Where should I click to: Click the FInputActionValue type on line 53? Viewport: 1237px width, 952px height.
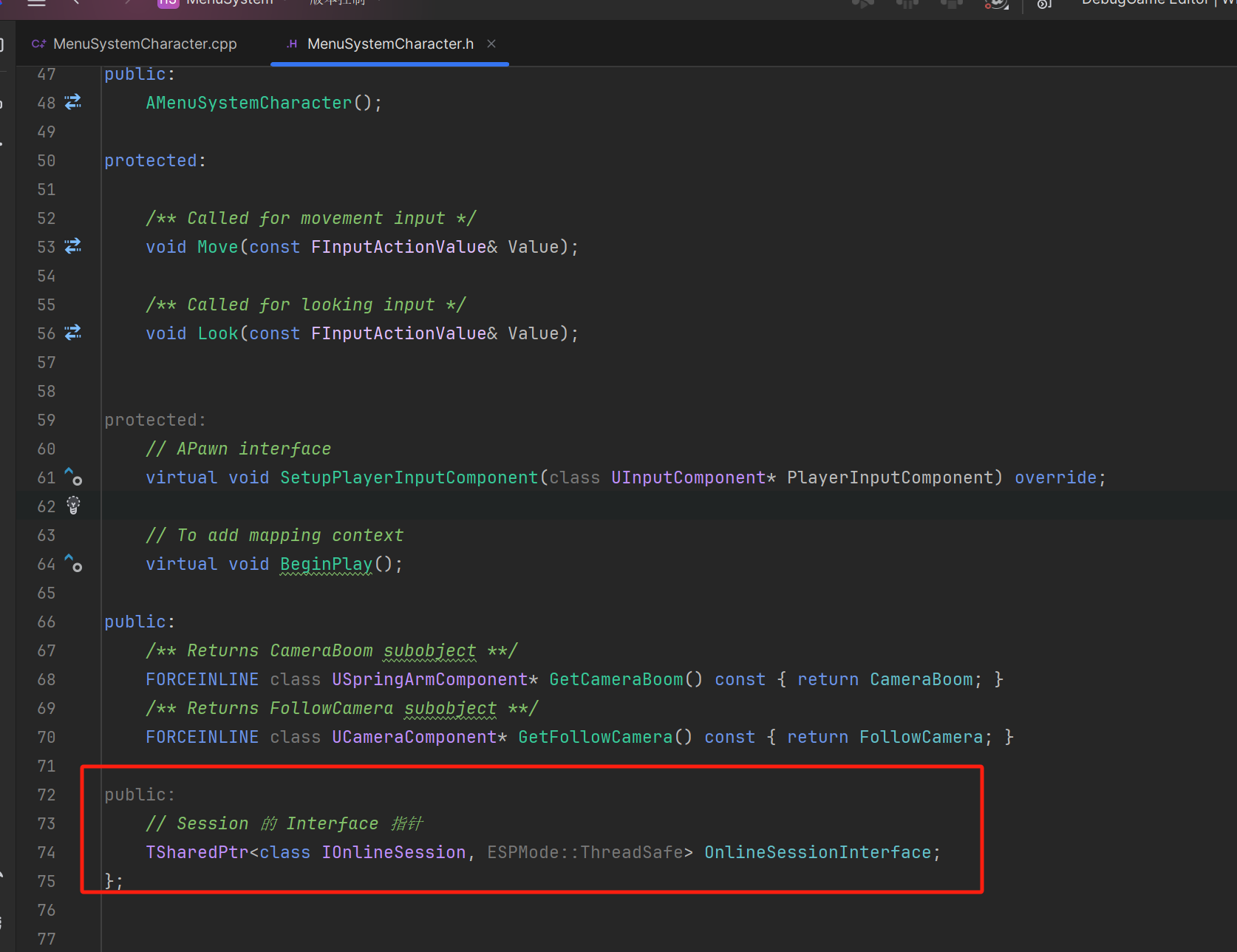tap(399, 247)
